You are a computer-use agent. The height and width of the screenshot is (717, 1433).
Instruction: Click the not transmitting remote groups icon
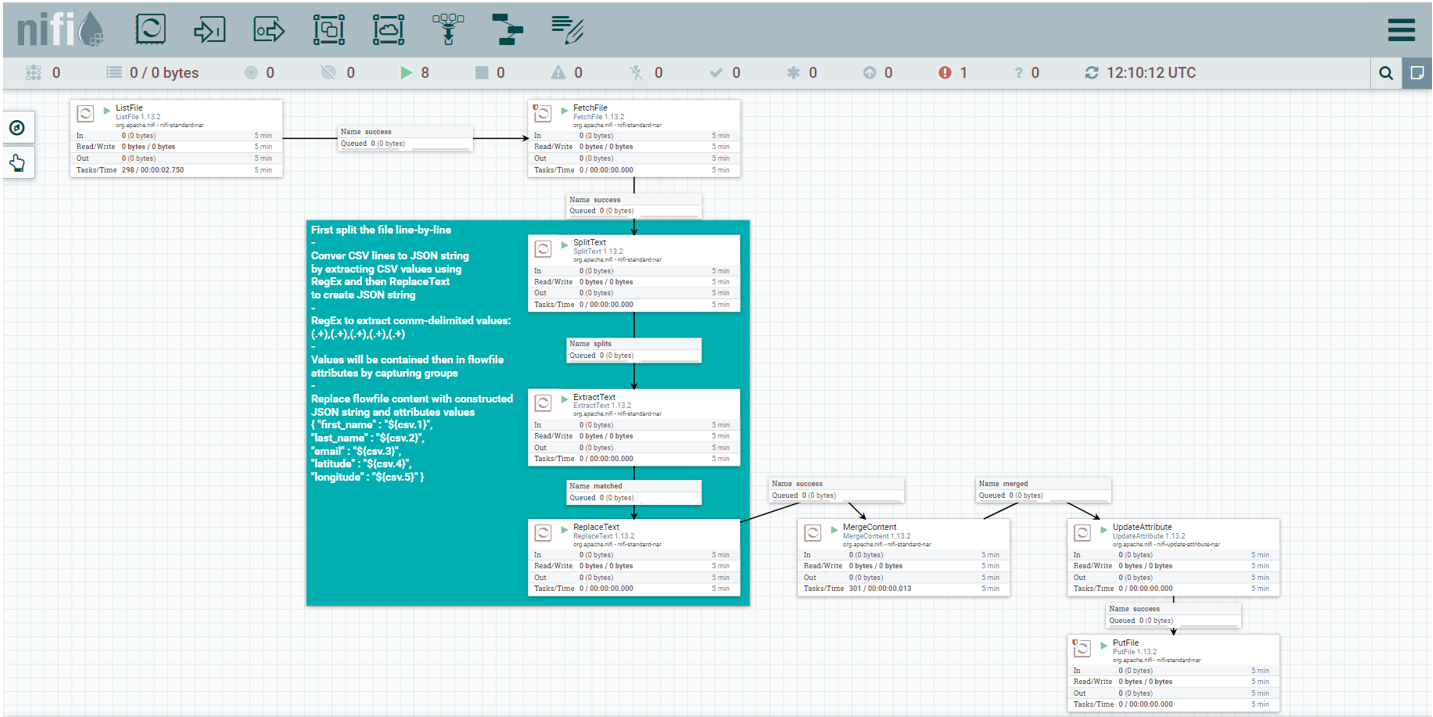329,73
